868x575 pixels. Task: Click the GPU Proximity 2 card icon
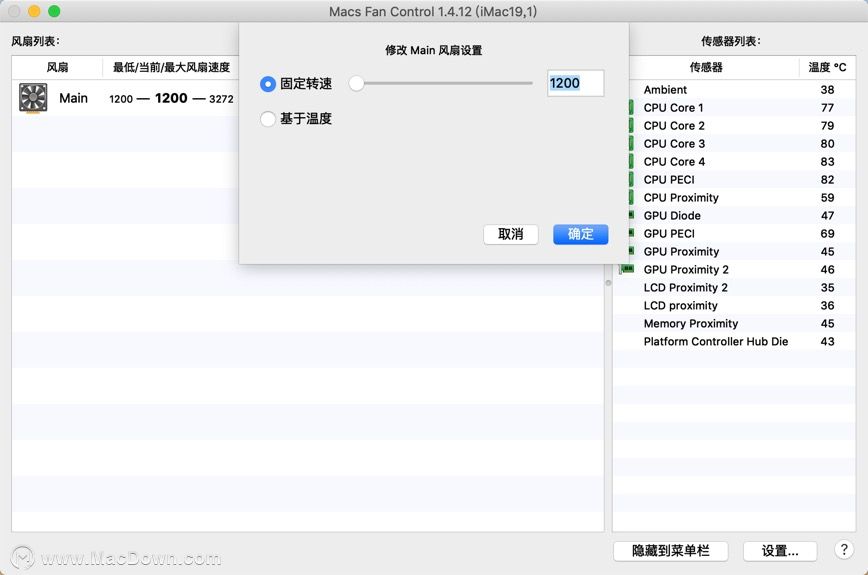click(627, 269)
